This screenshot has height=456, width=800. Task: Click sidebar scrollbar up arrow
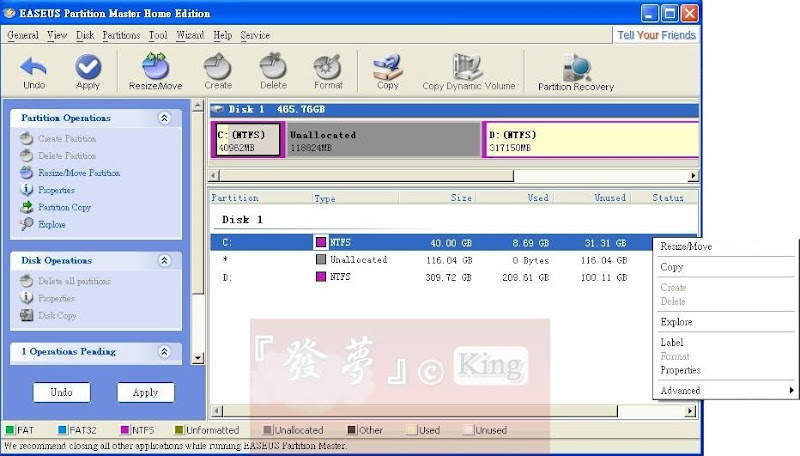click(x=198, y=106)
